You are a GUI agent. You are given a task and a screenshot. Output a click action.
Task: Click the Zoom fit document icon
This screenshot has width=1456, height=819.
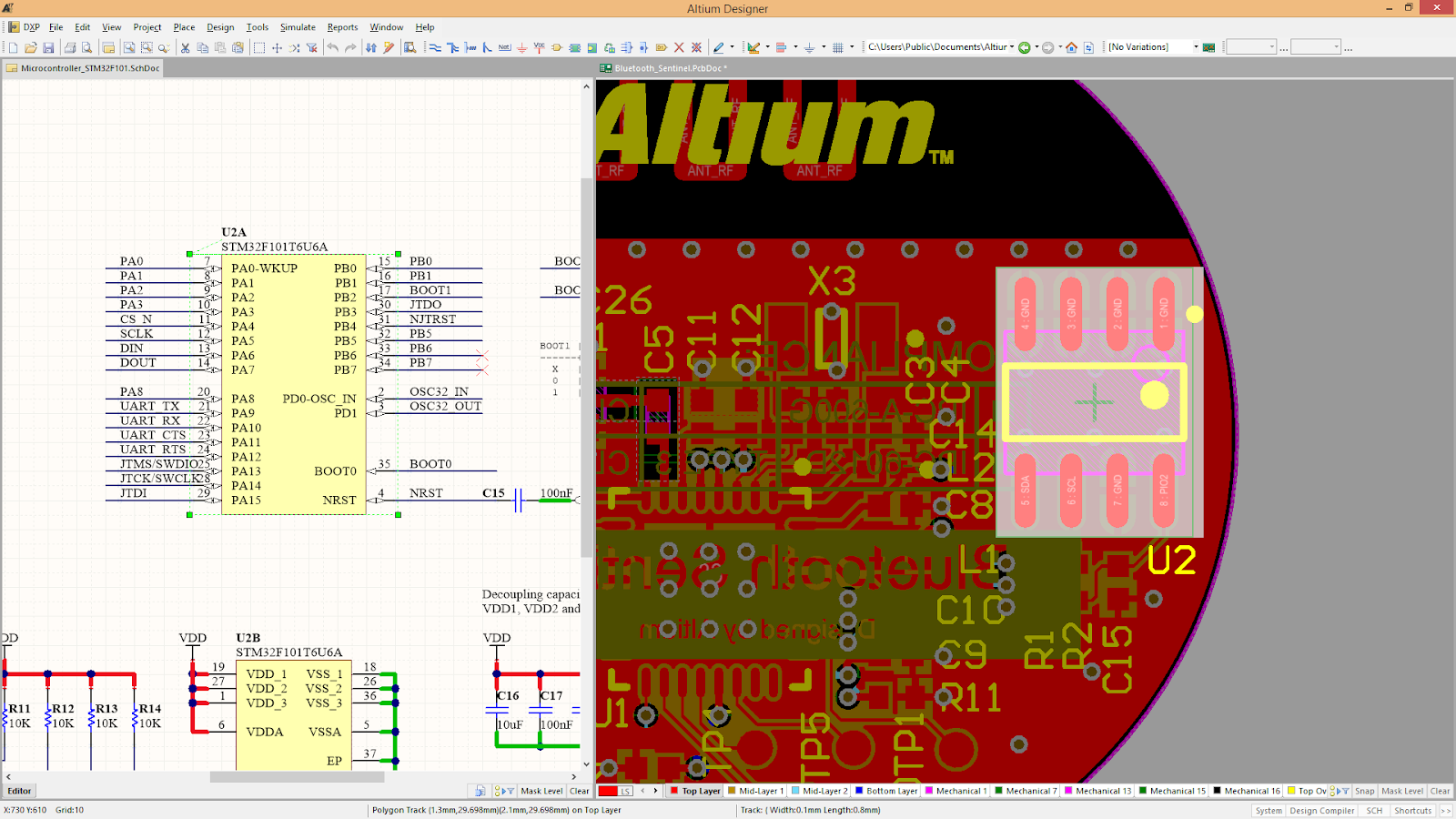pos(129,47)
